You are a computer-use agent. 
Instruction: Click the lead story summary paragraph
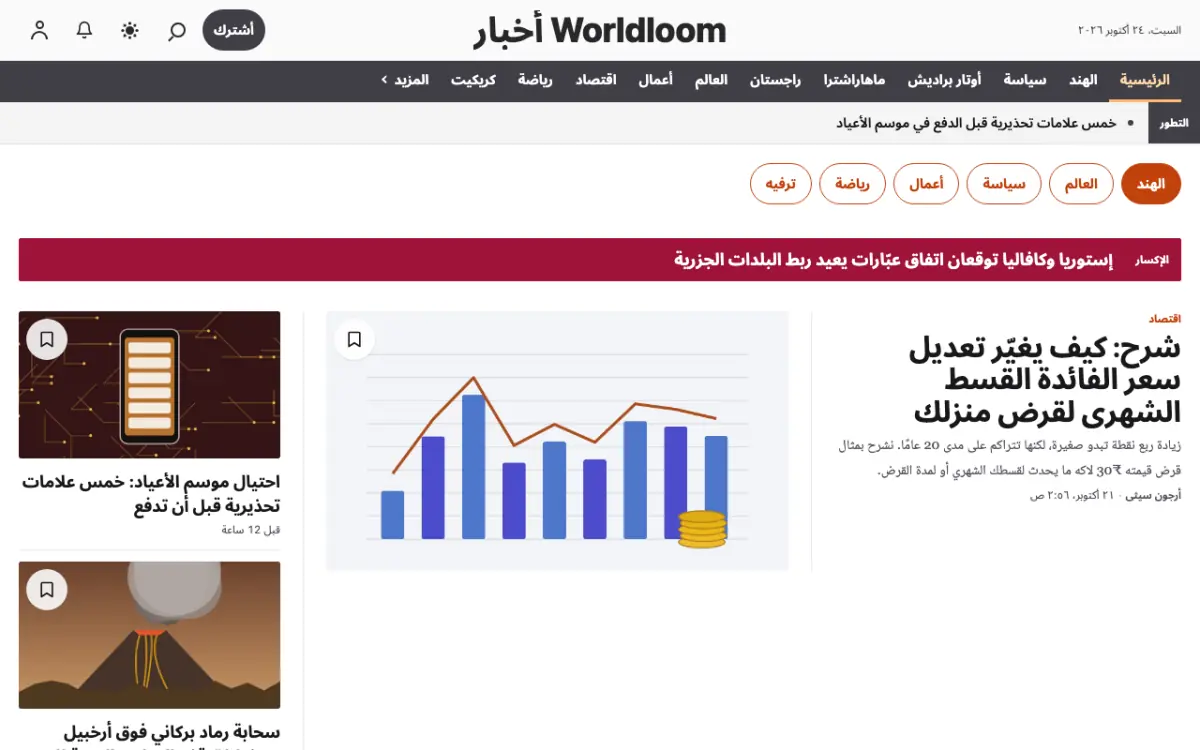(1008, 458)
